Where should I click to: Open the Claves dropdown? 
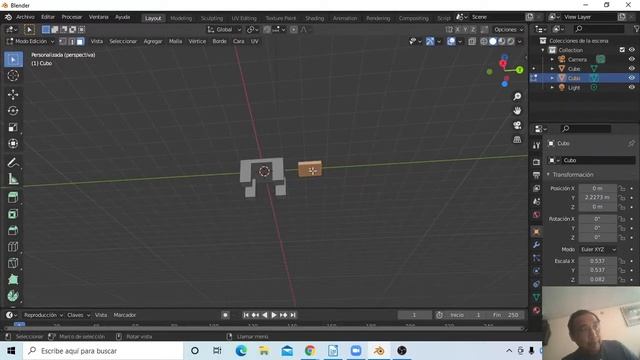[78, 315]
